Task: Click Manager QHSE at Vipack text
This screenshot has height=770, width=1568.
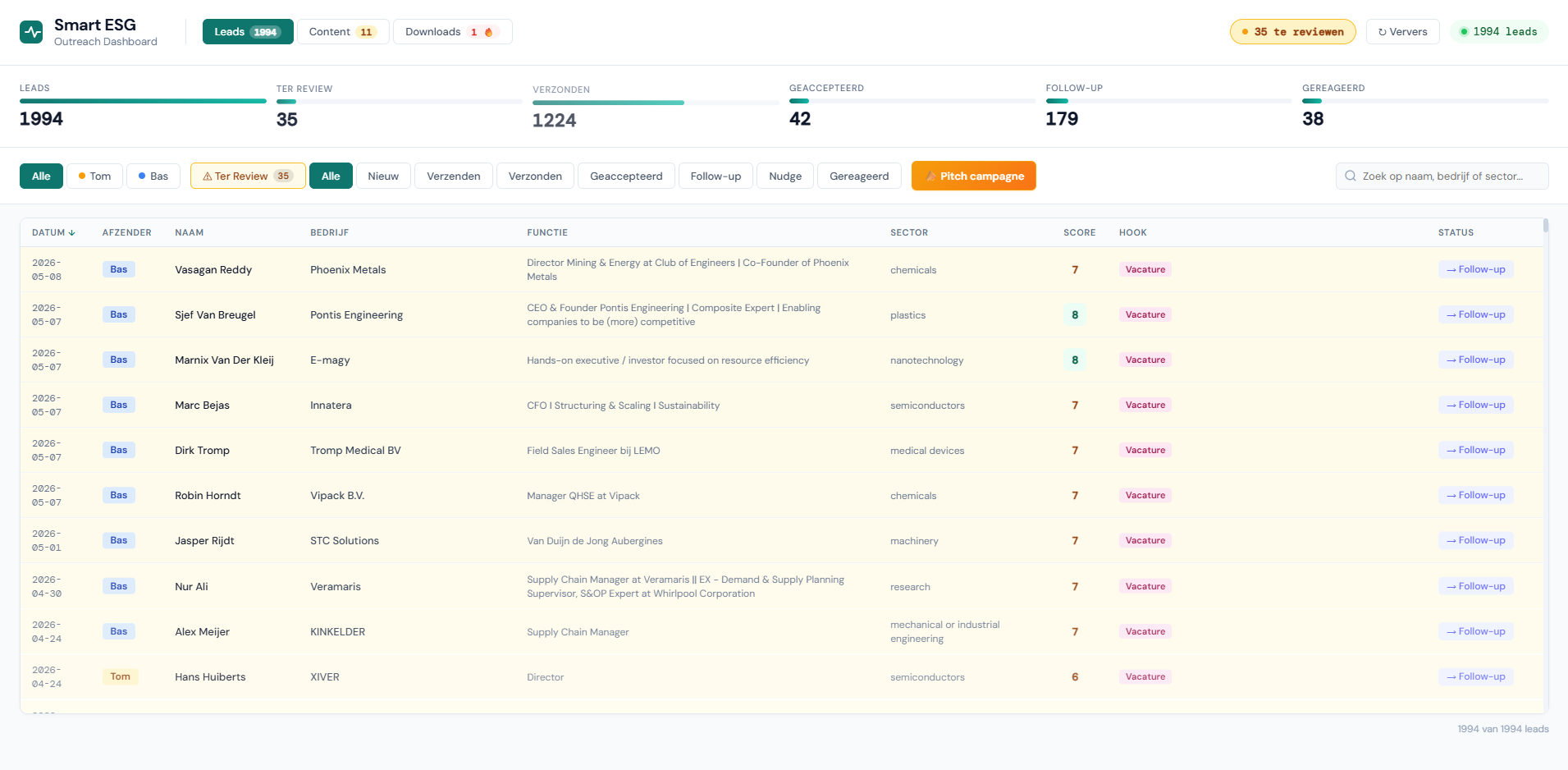Action: pos(583,496)
